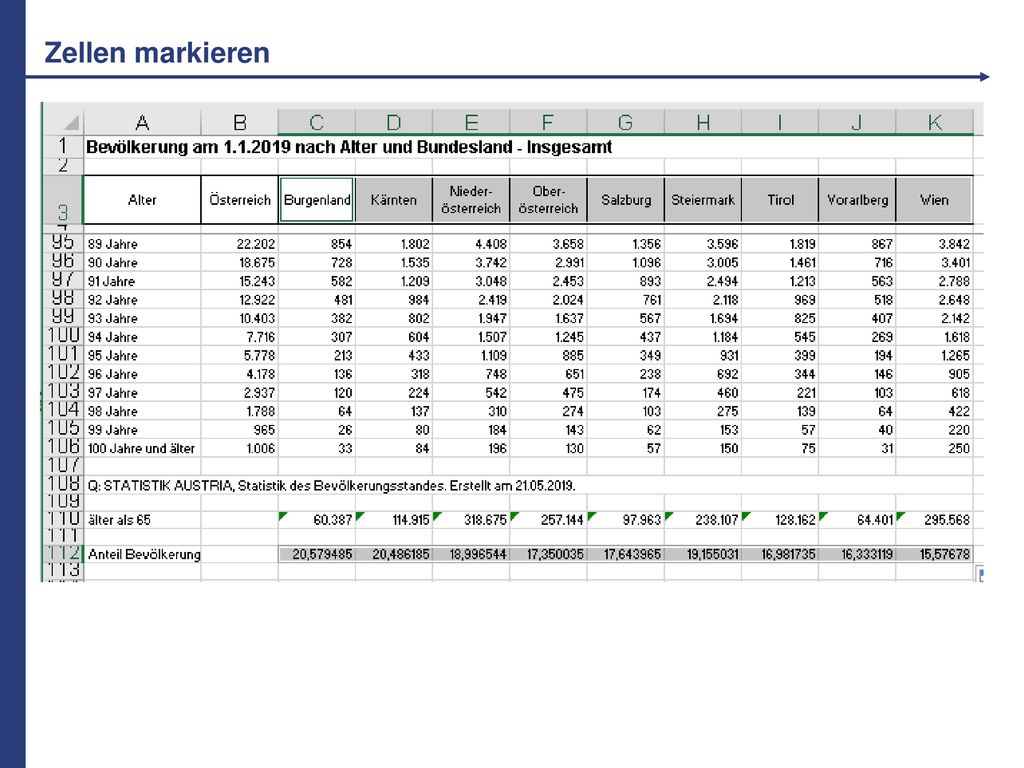Select column I by its header
1024x768 pixels.
point(780,122)
